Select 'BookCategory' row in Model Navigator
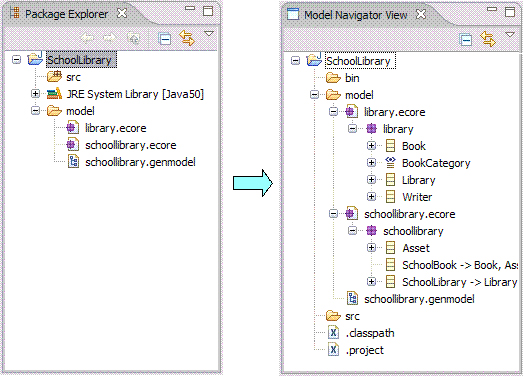The image size is (523, 376). (436, 163)
